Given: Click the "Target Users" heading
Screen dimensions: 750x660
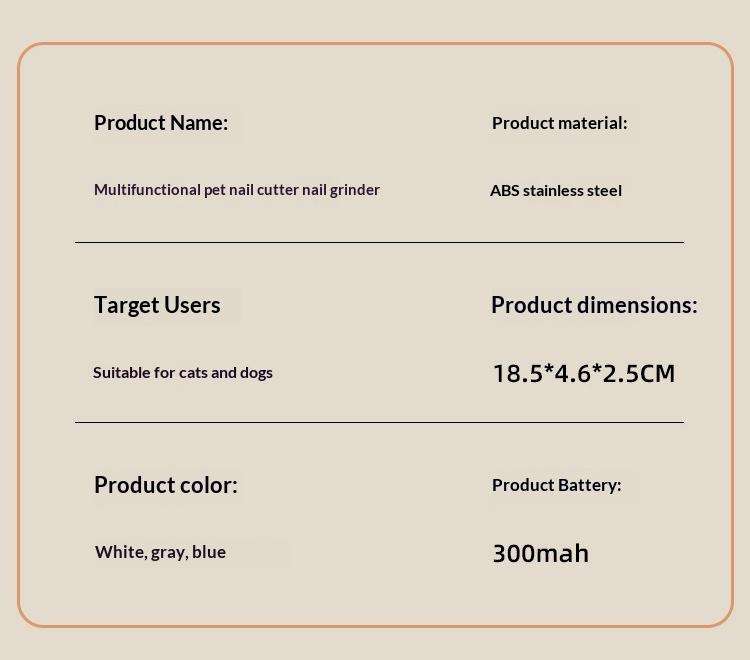Looking at the screenshot, I should (157, 305).
